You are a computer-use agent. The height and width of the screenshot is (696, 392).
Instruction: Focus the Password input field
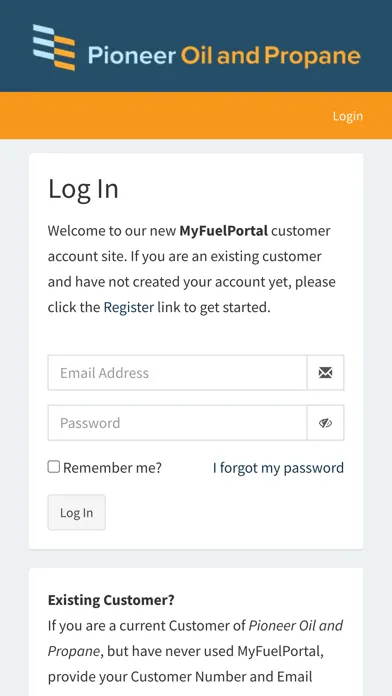click(x=177, y=423)
